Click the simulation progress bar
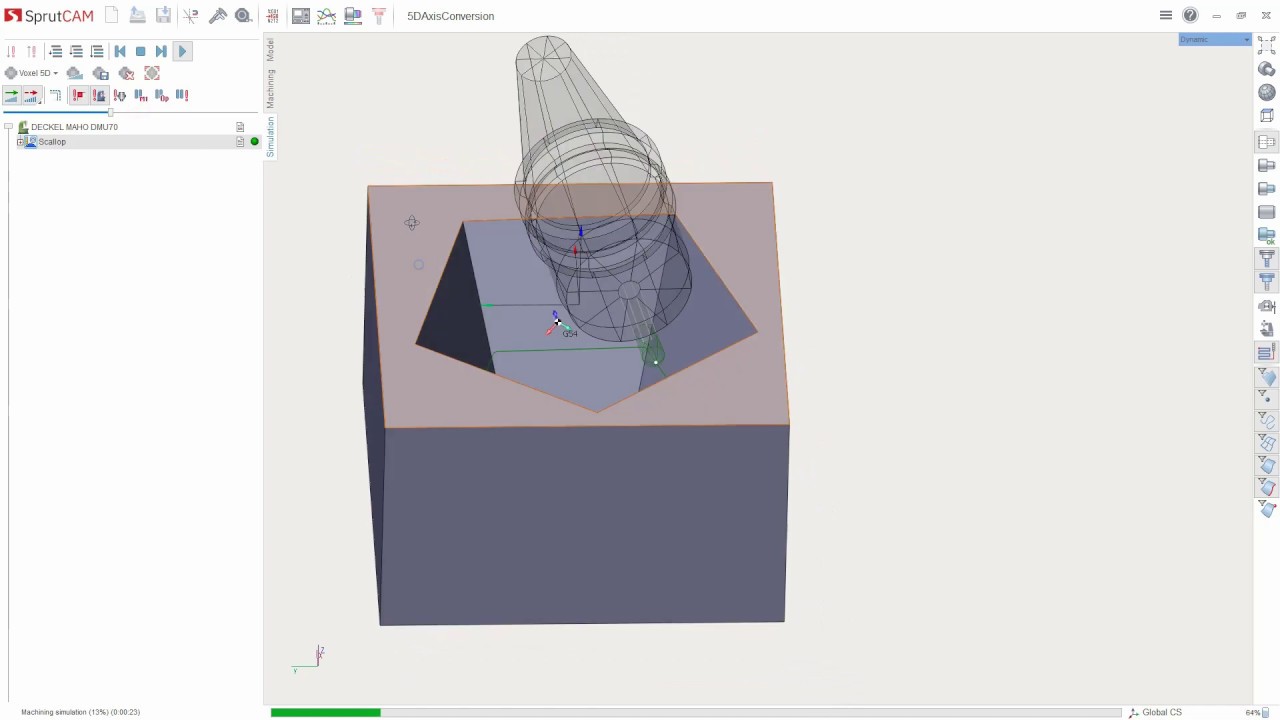Screen dimensions: 1280x720 [695, 712]
